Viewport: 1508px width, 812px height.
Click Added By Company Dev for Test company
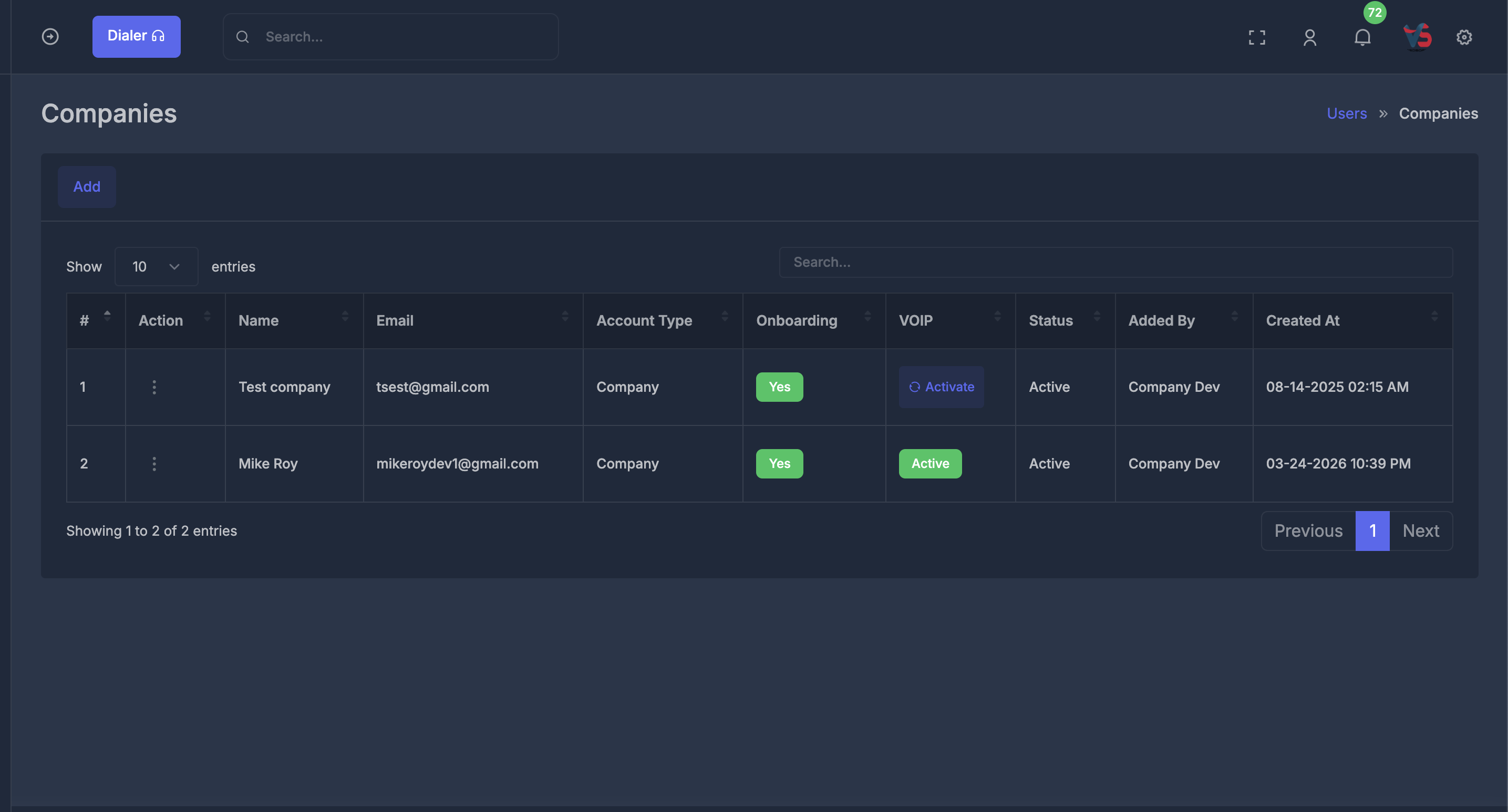coord(1174,387)
